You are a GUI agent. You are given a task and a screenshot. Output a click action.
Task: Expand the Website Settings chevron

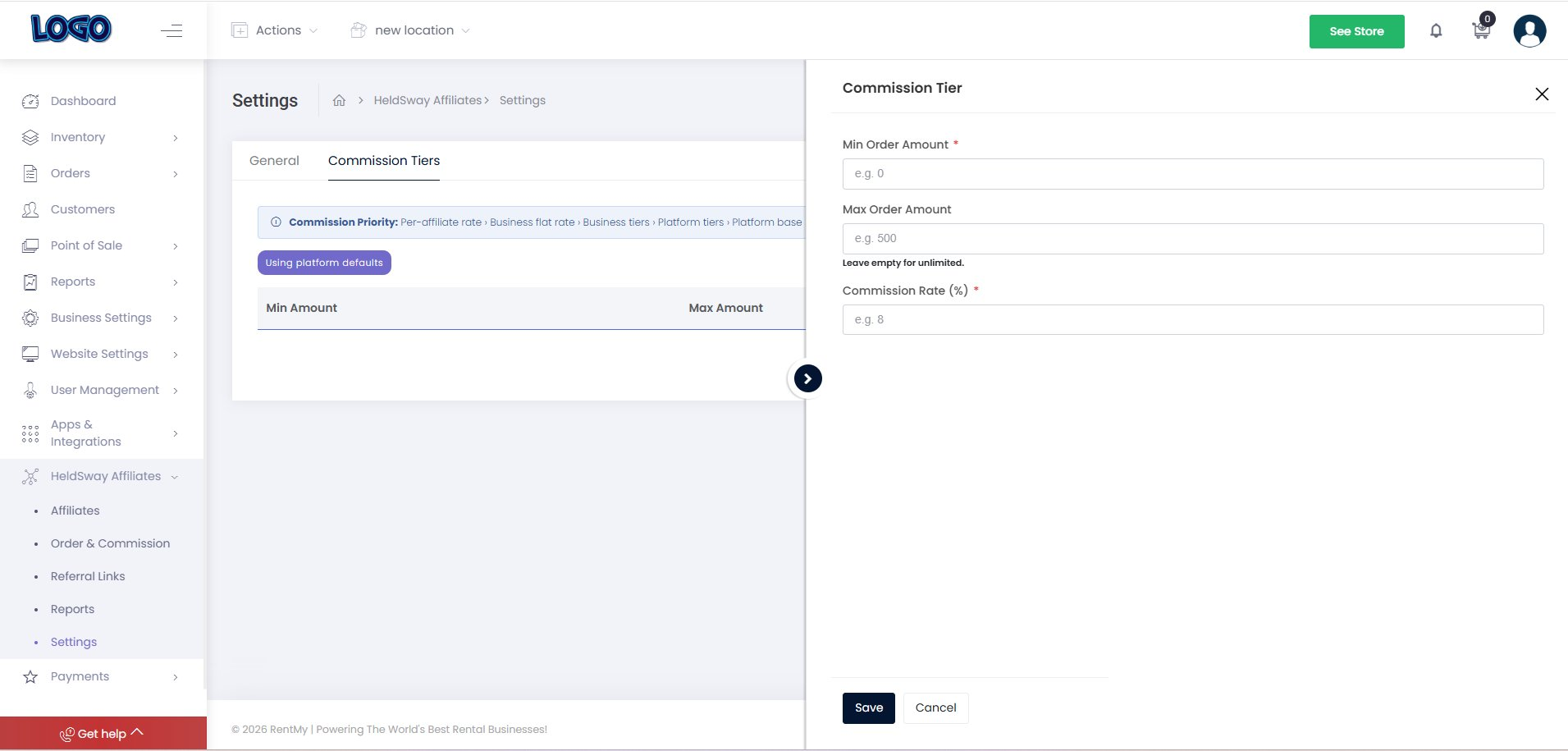tap(176, 355)
